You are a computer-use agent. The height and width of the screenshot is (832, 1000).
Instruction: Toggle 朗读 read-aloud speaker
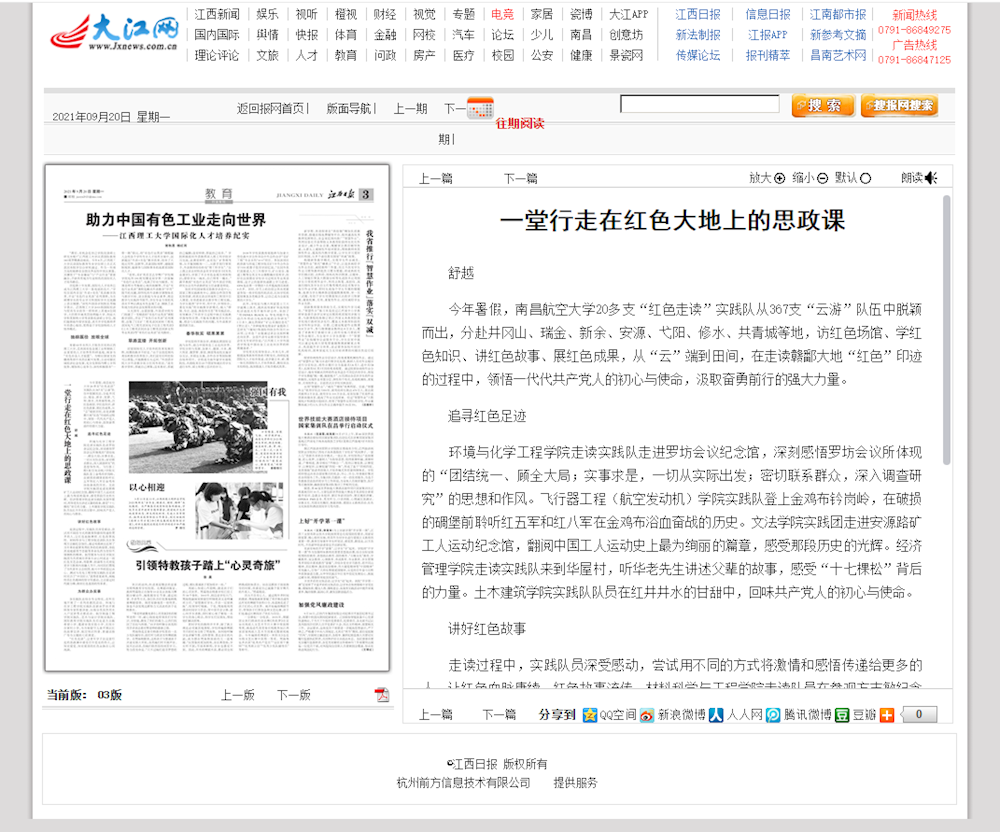point(930,178)
